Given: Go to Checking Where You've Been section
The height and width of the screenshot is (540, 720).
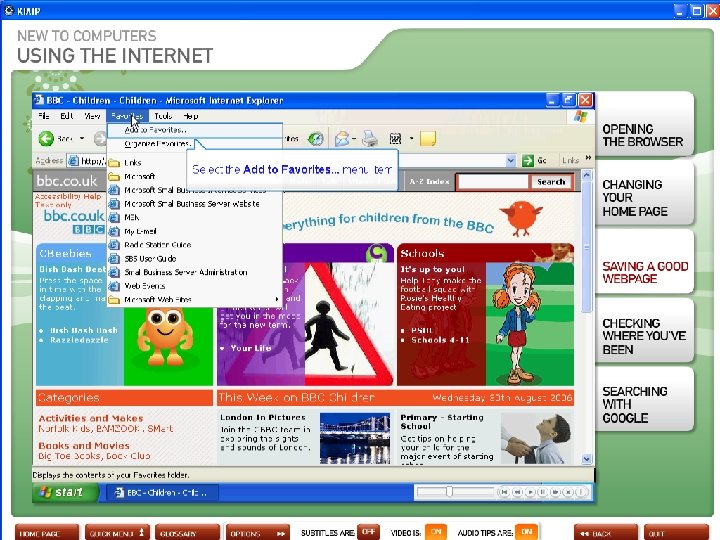Looking at the screenshot, I should coord(644,331).
